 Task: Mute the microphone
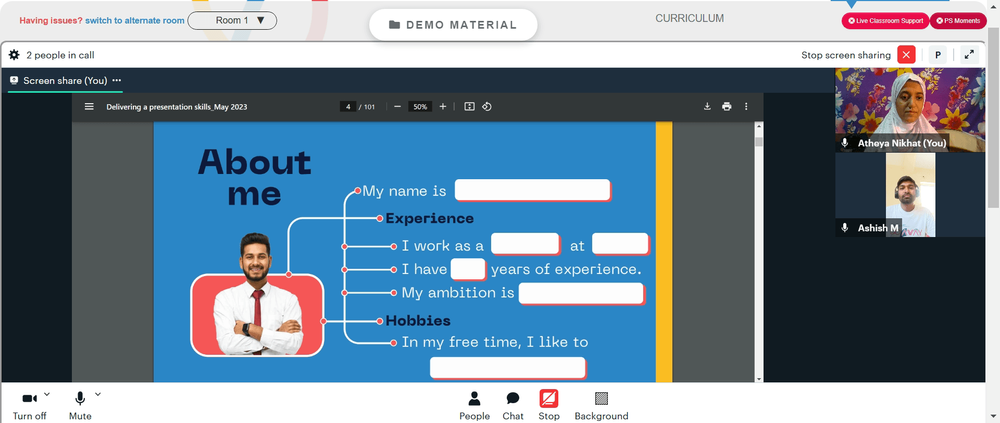80,406
